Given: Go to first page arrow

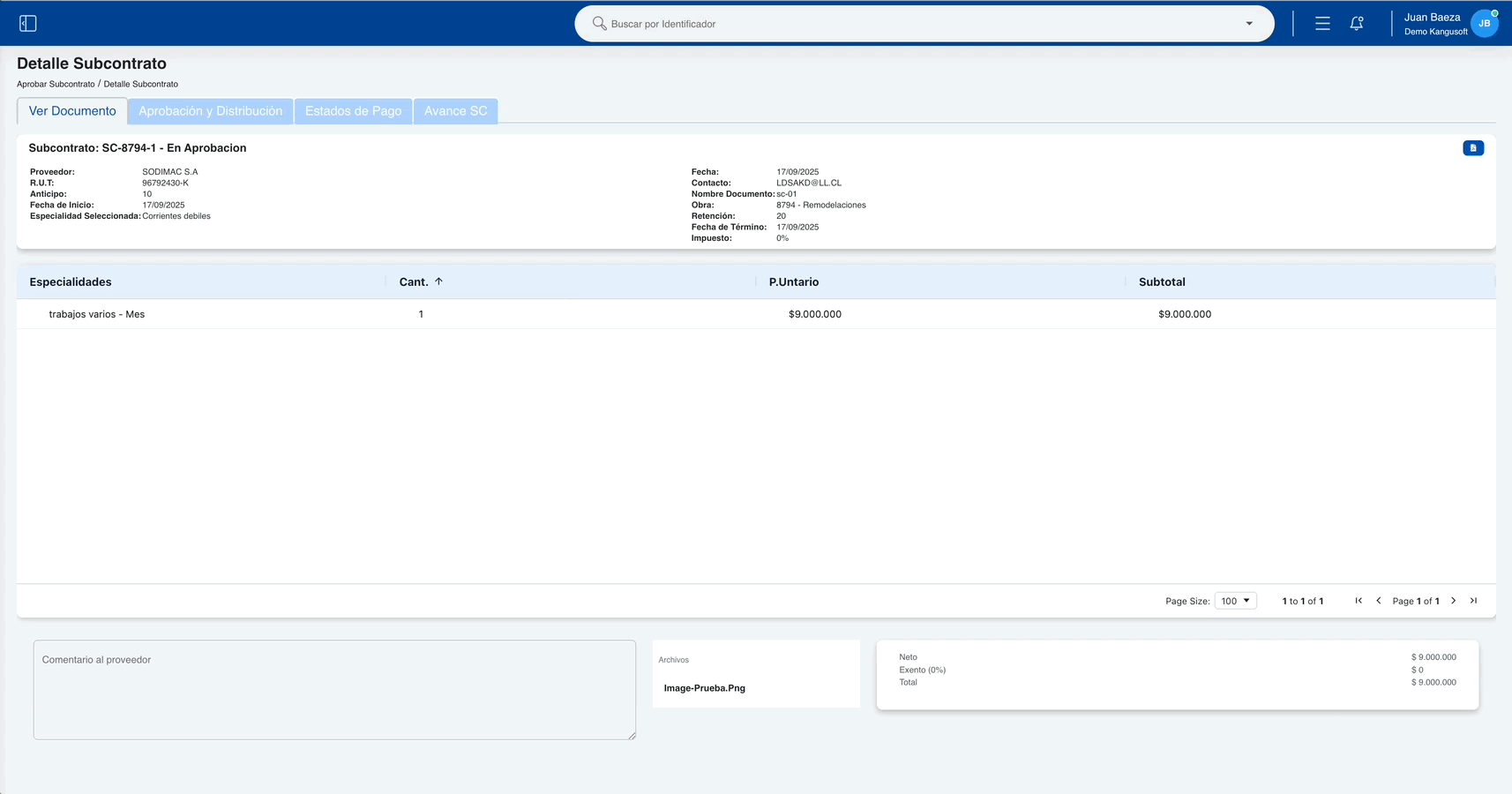Looking at the screenshot, I should (x=1359, y=601).
